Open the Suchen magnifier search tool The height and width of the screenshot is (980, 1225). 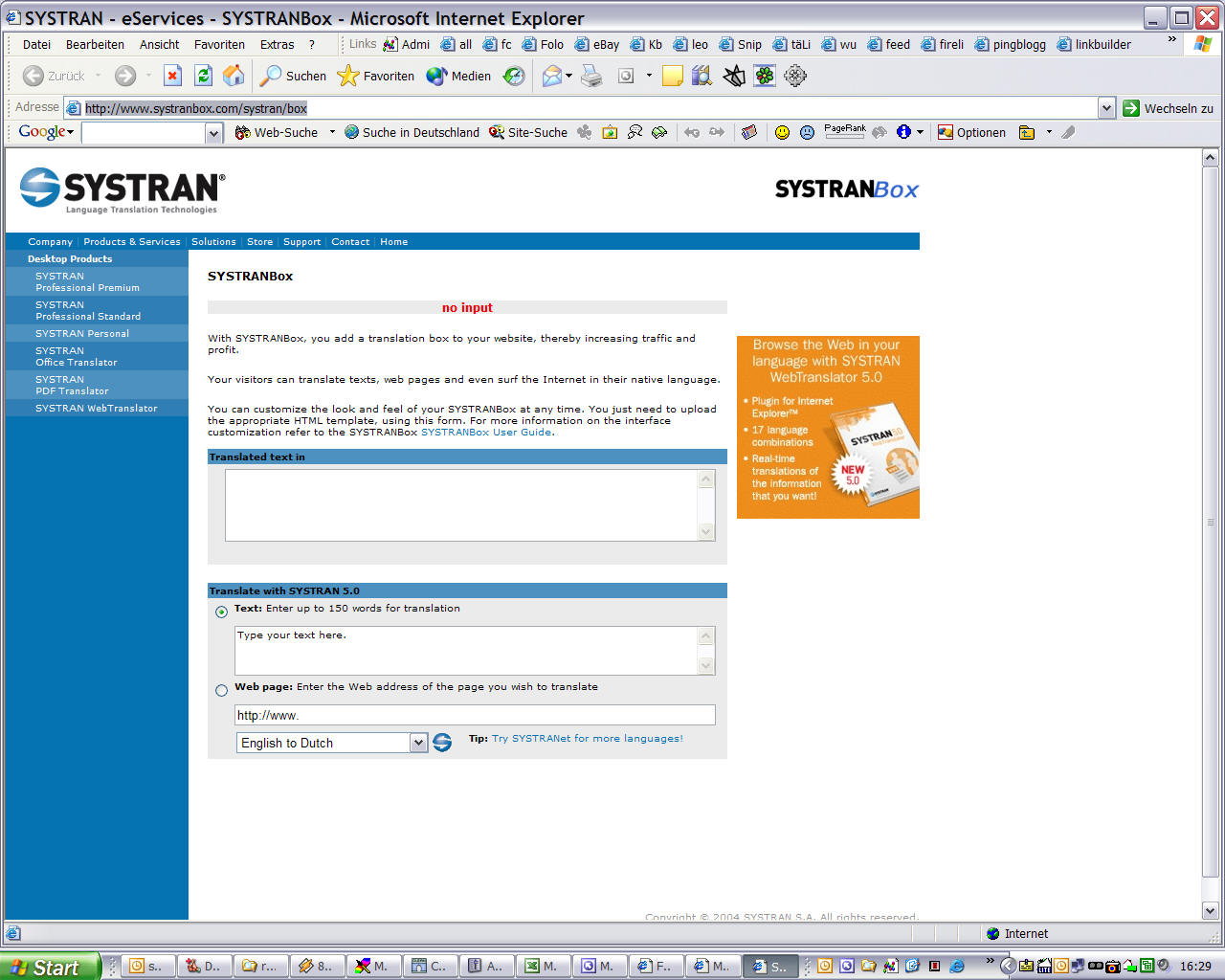(x=294, y=77)
